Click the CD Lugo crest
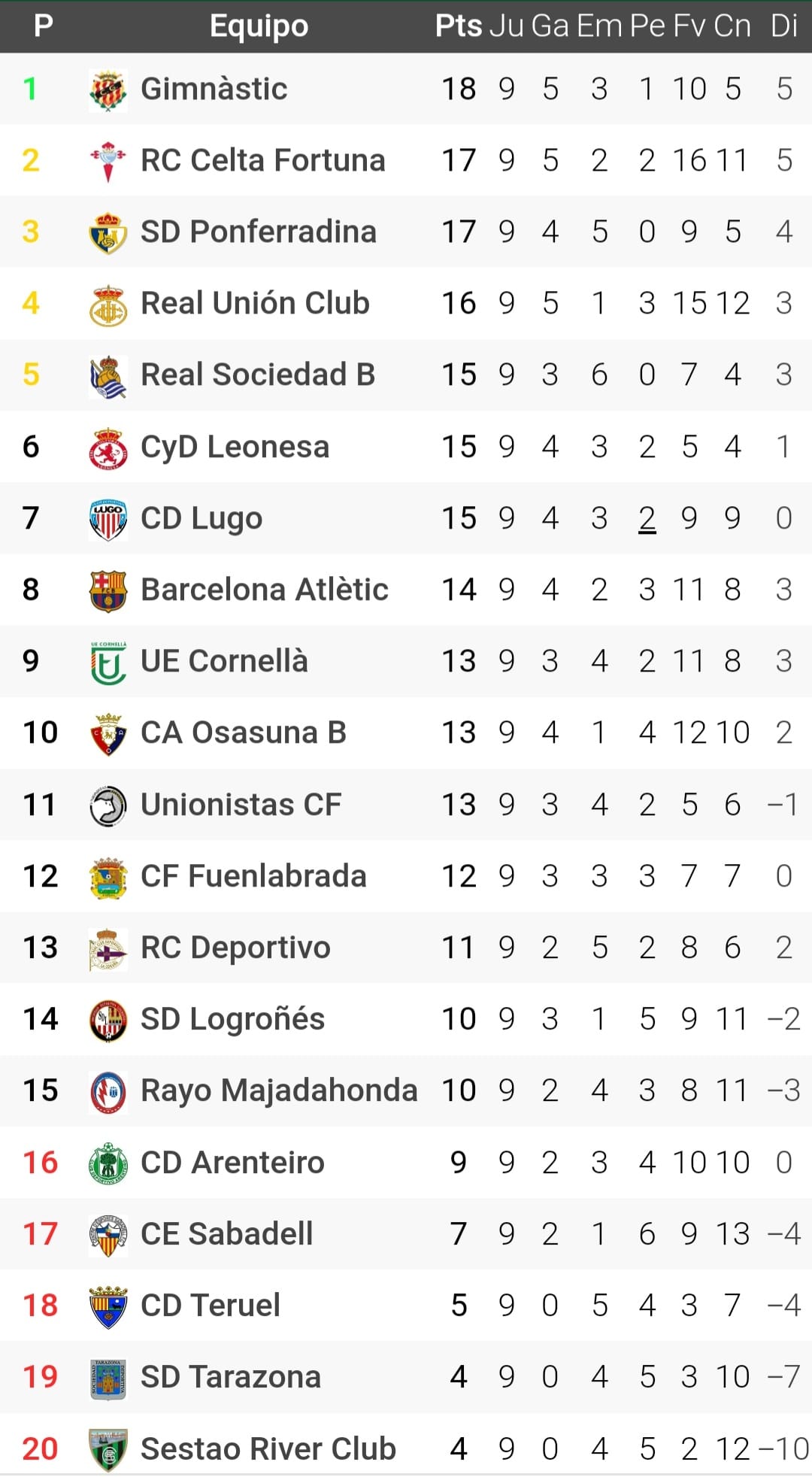812x1477 pixels. click(x=108, y=519)
